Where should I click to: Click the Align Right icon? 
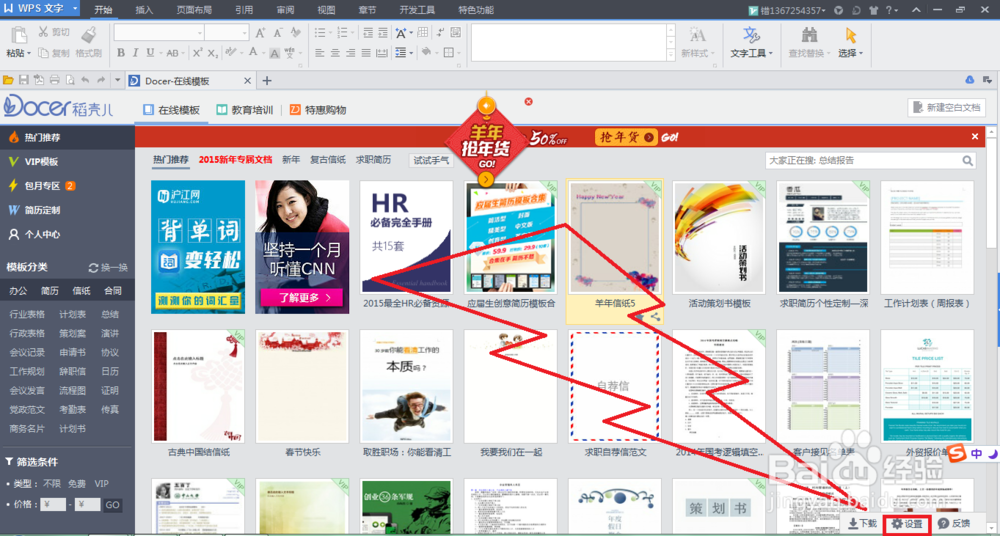(x=351, y=53)
